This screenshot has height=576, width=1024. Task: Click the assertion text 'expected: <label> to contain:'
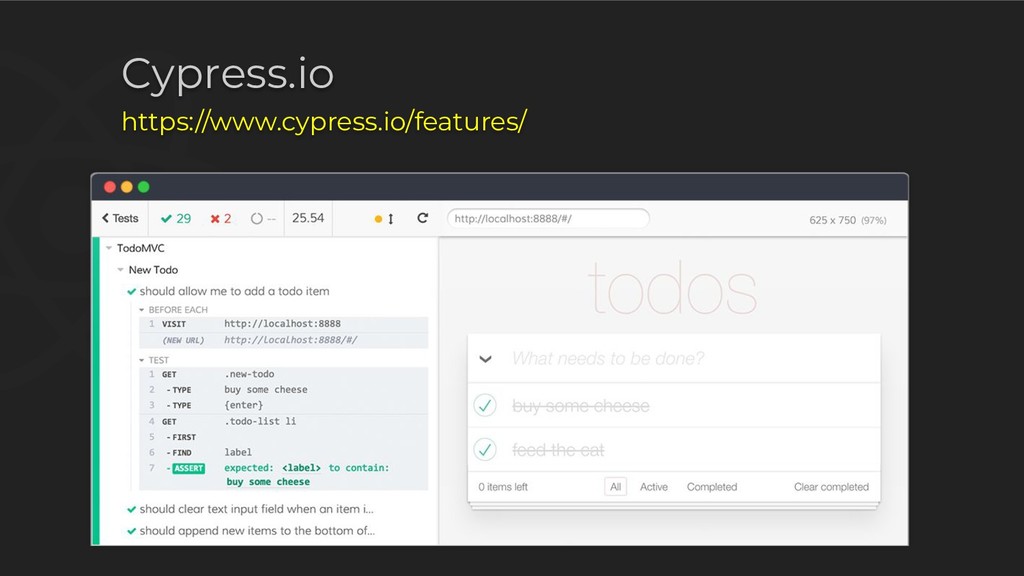(x=306, y=468)
